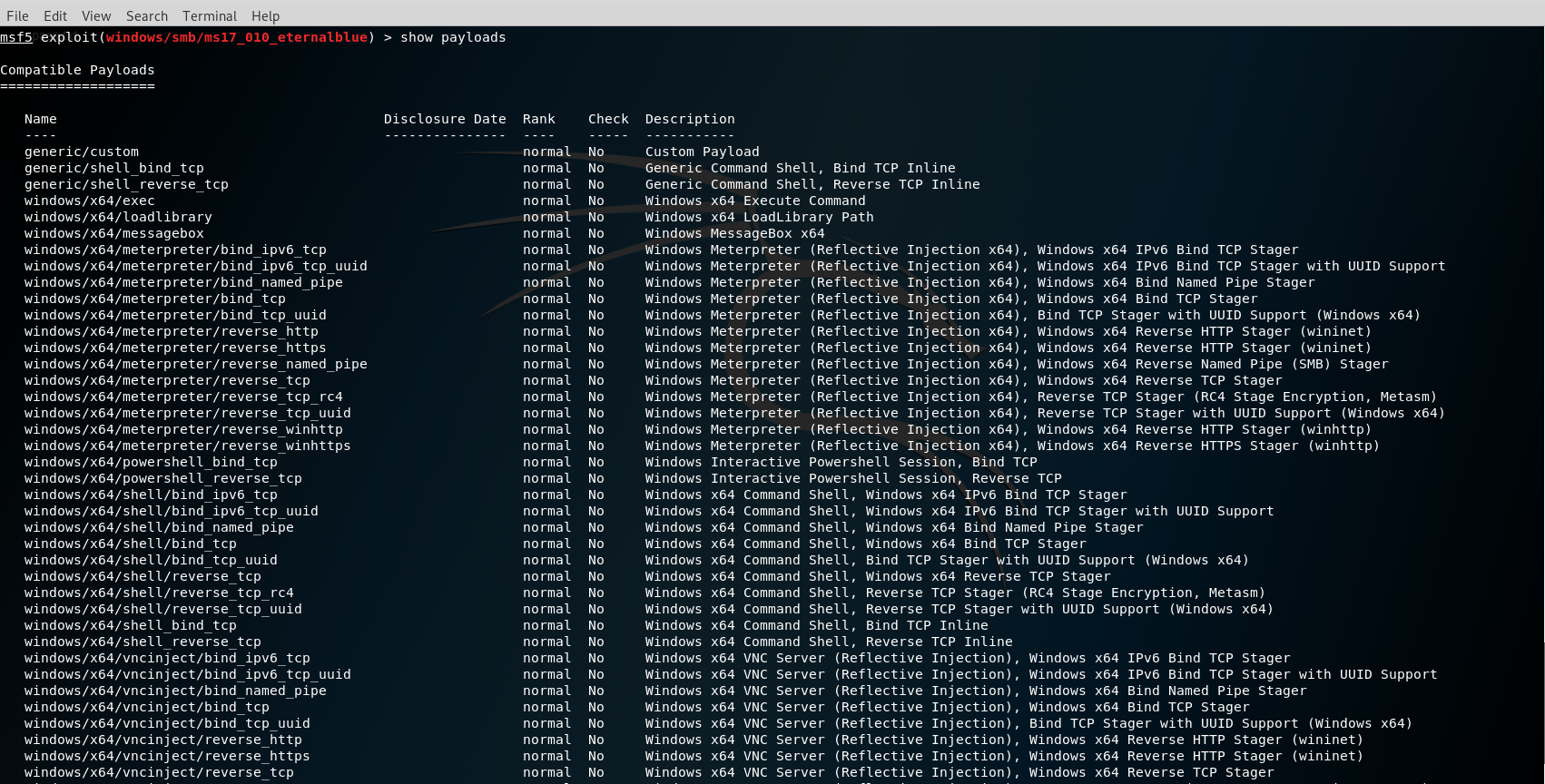Image resolution: width=1545 pixels, height=784 pixels.
Task: Select windows/x64/meterpreter/bind_tcp_uuid payload name
Action: coord(175,315)
